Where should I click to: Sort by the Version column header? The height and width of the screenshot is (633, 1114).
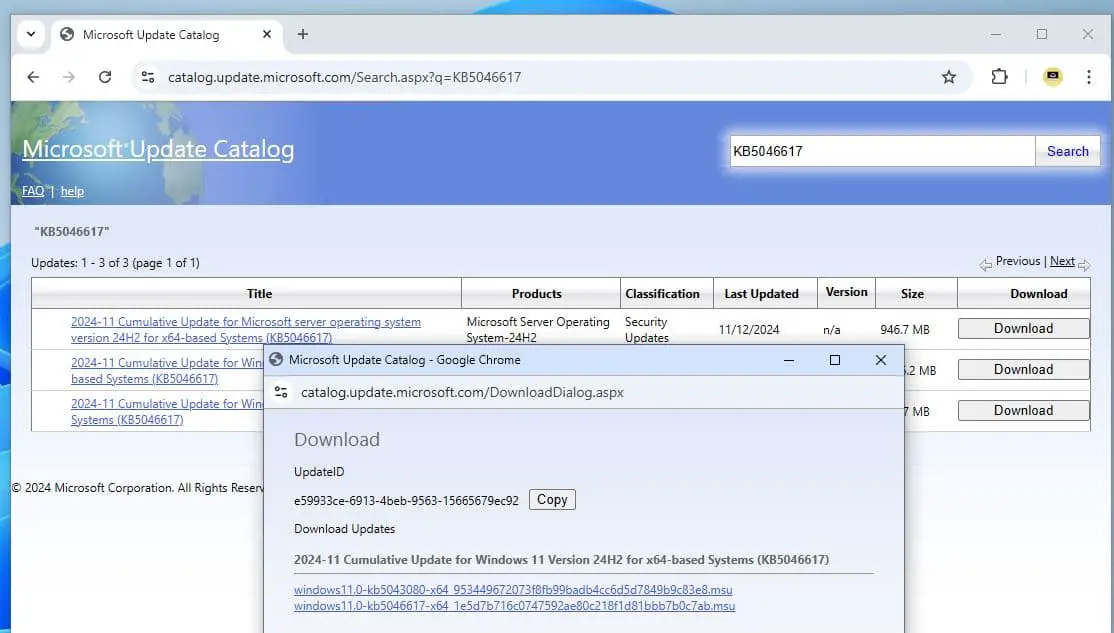pyautogui.click(x=846, y=292)
